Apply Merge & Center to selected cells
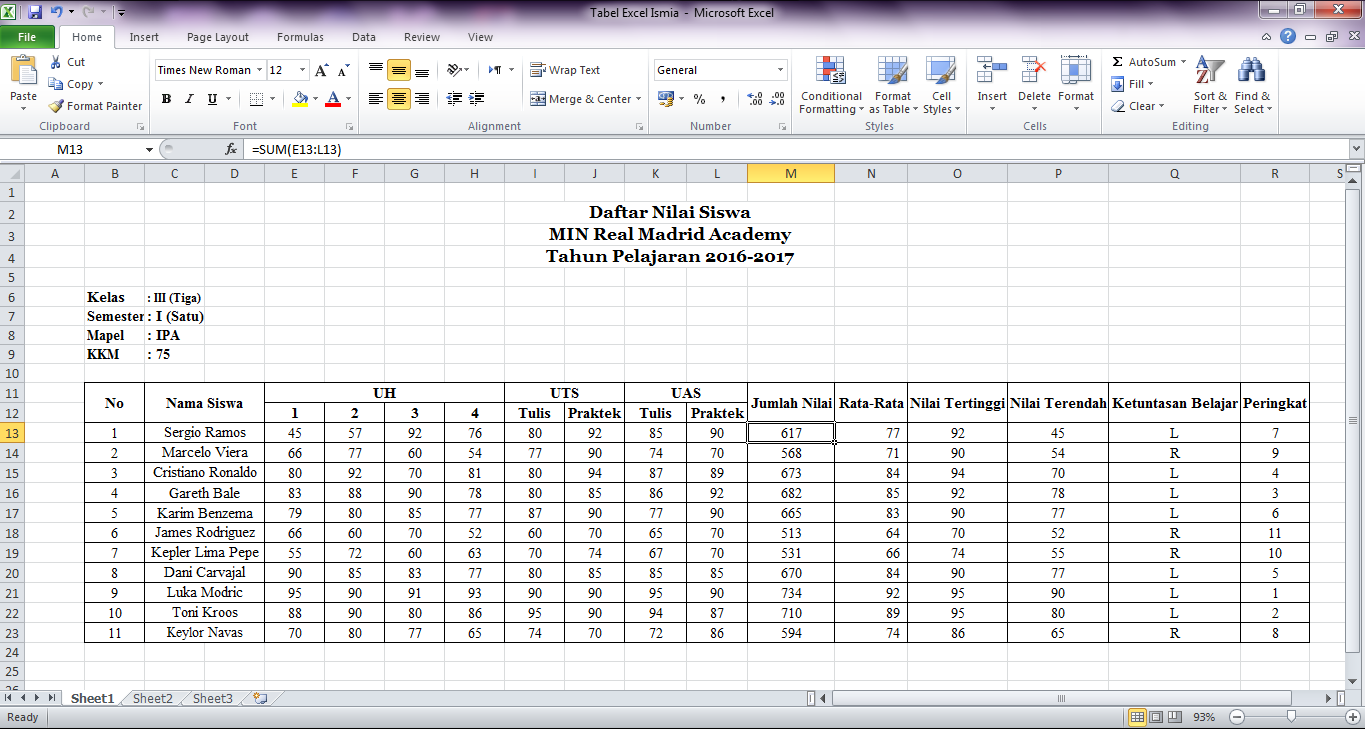1365x729 pixels. [x=580, y=99]
